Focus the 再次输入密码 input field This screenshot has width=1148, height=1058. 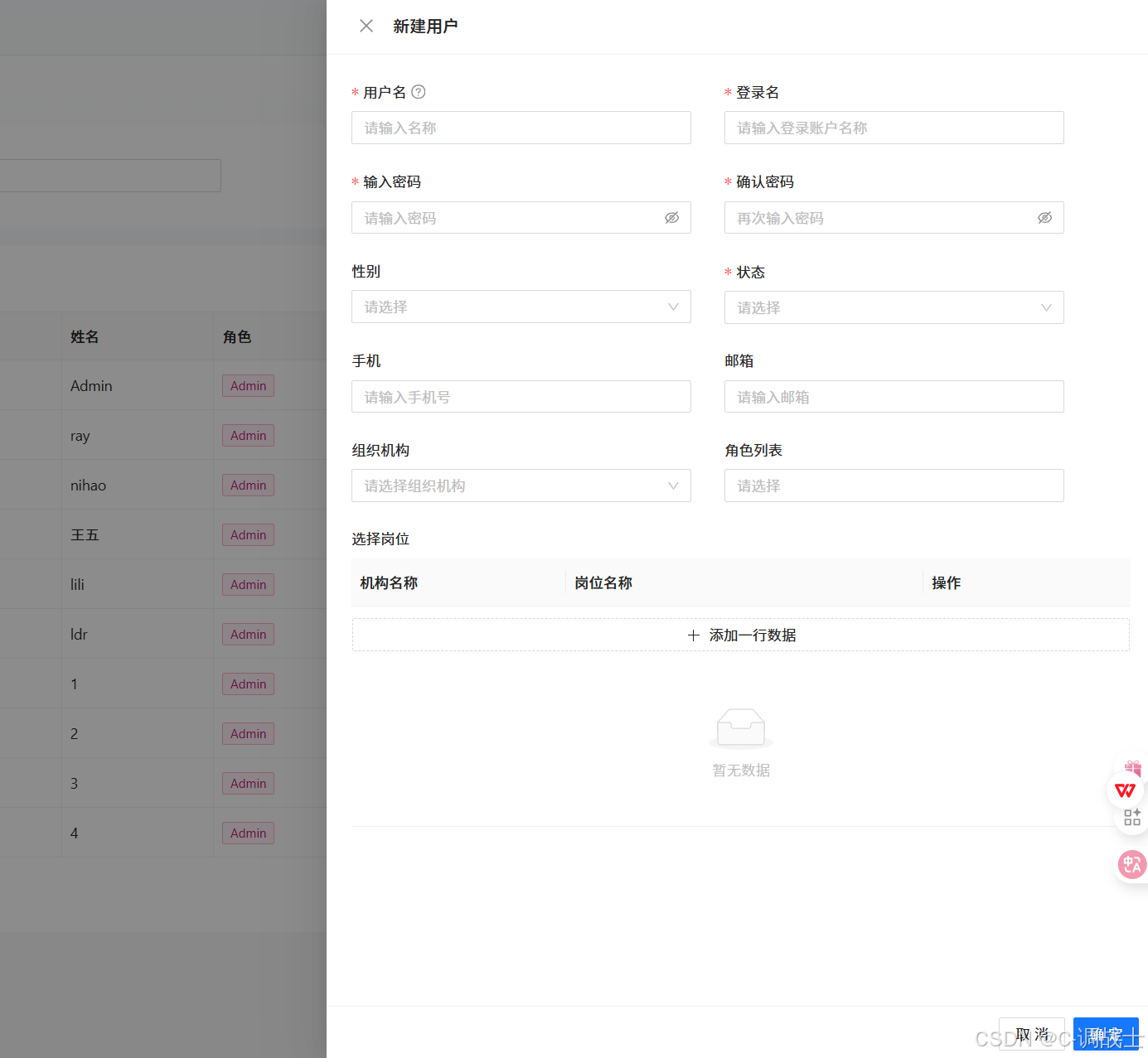894,218
